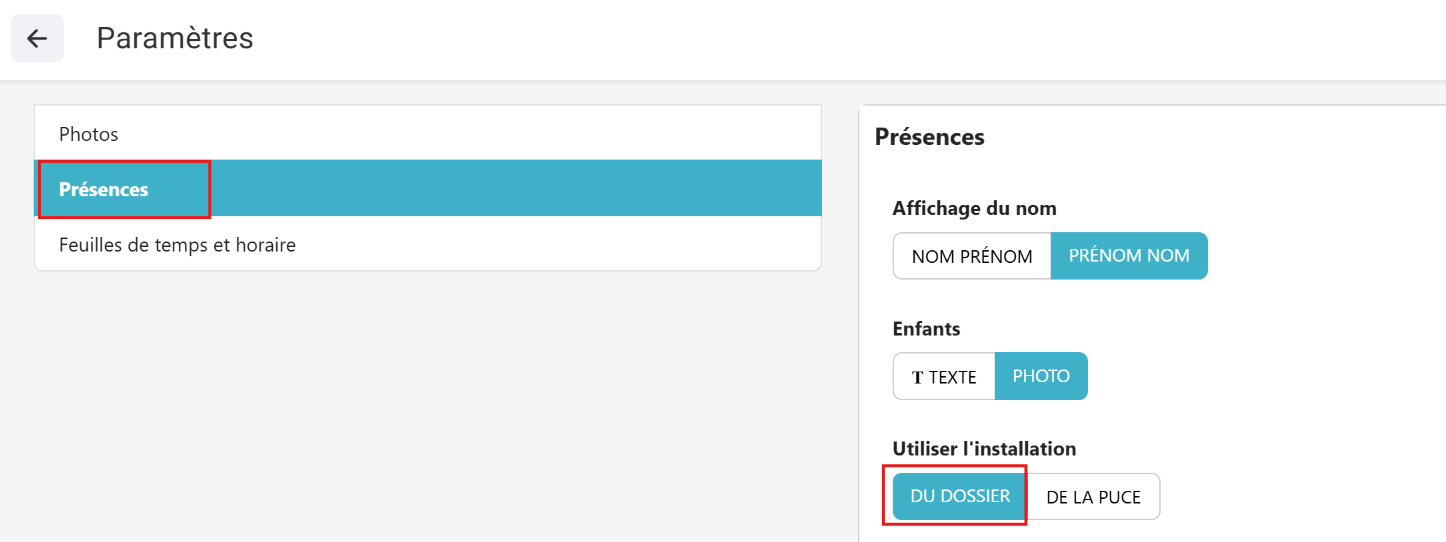This screenshot has width=1446, height=542.
Task: Choose DU DOSSIER installation option
Action: pyautogui.click(x=960, y=496)
